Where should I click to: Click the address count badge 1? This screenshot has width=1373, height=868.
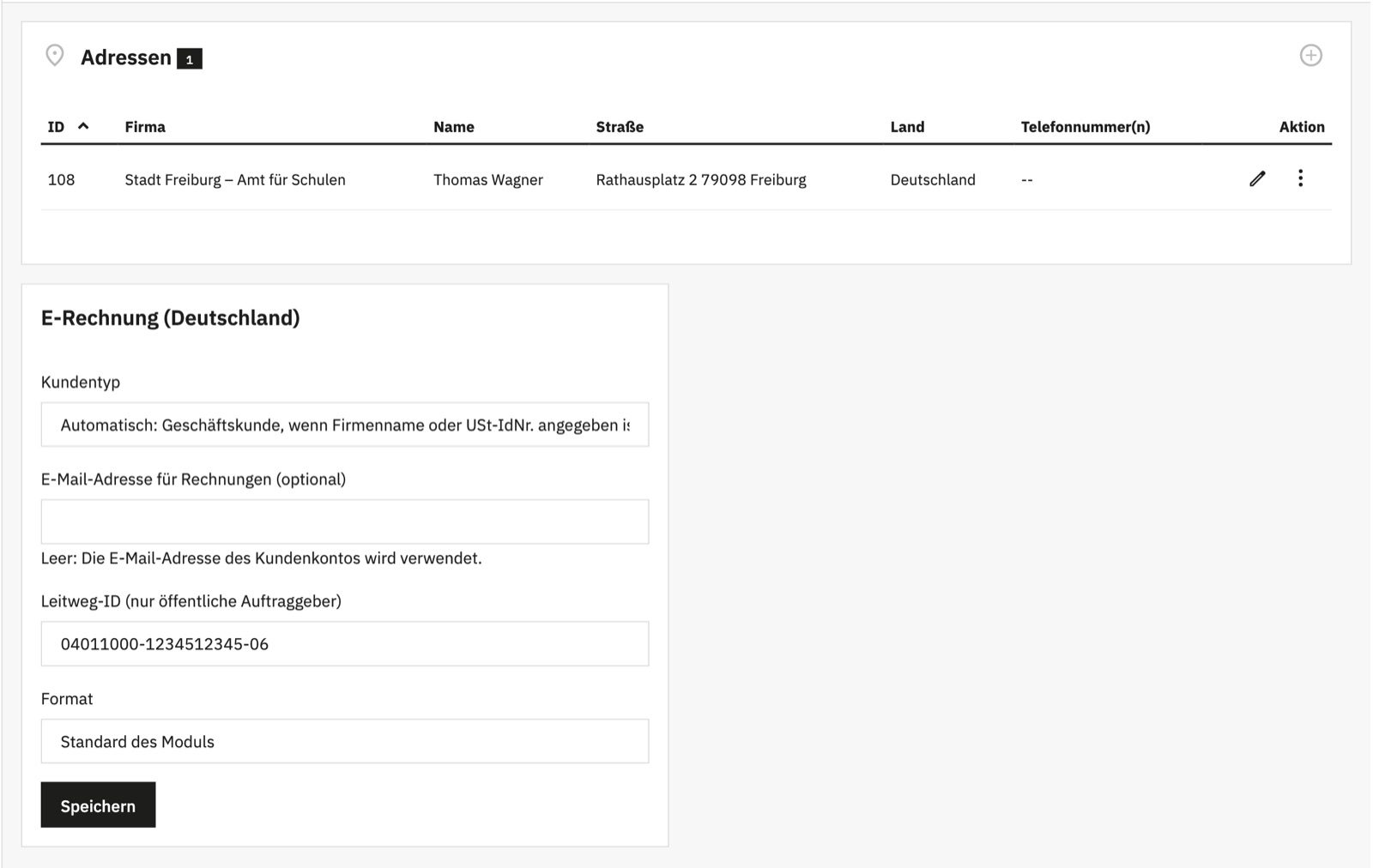pyautogui.click(x=190, y=58)
